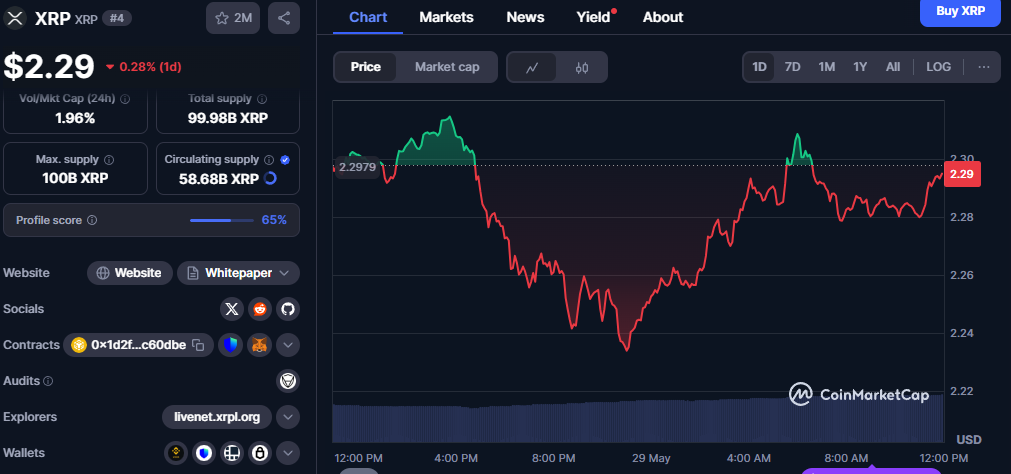Screen dimensions: 1011x474
Task: Click the XRP logo icon
Action: coord(15,18)
